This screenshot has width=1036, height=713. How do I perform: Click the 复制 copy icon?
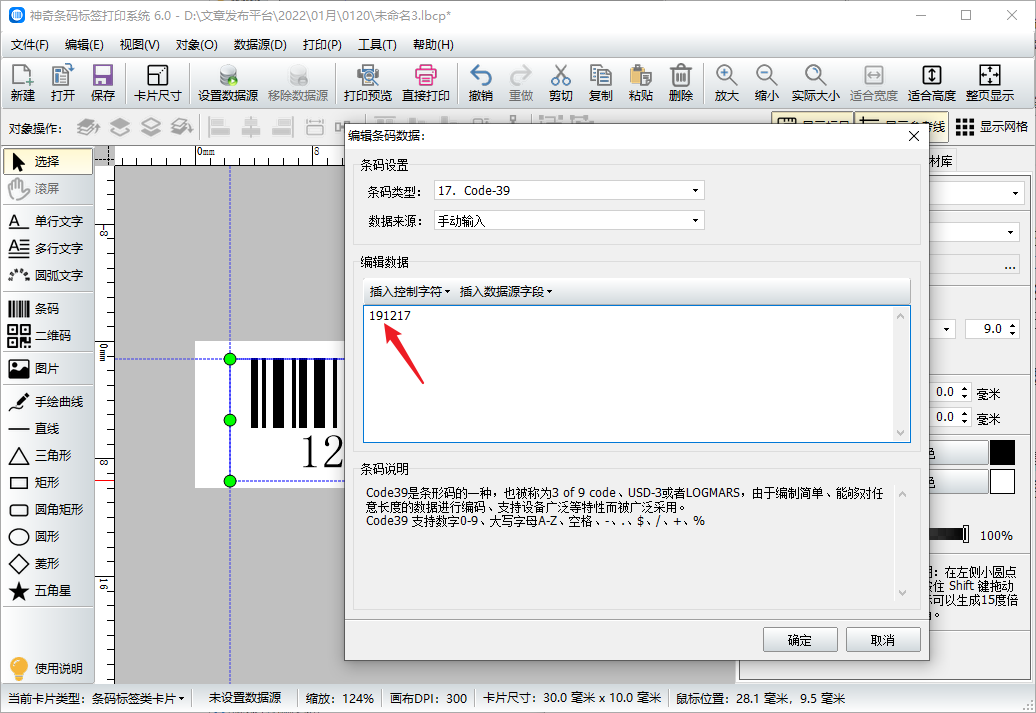pos(601,83)
